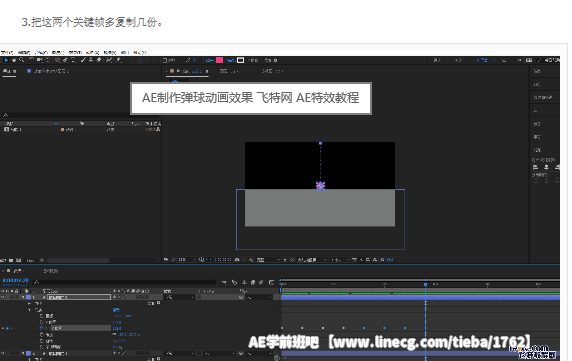Open first layer's blending mode dropdown

[x=180, y=297]
